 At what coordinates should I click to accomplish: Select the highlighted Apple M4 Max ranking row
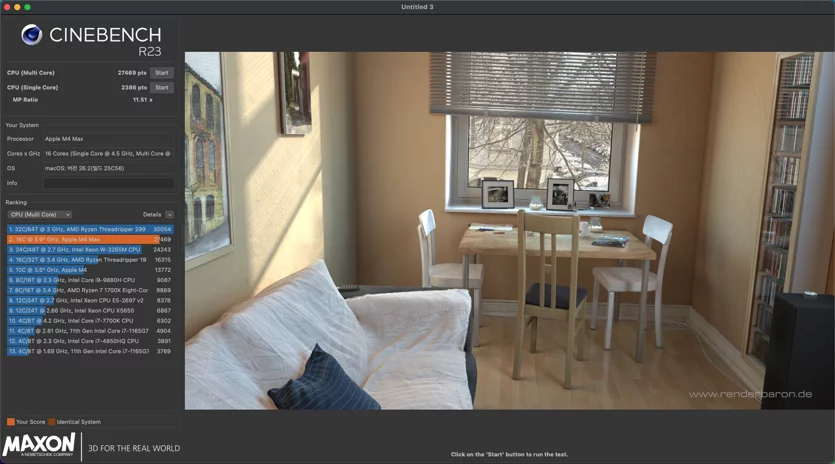[90, 240]
